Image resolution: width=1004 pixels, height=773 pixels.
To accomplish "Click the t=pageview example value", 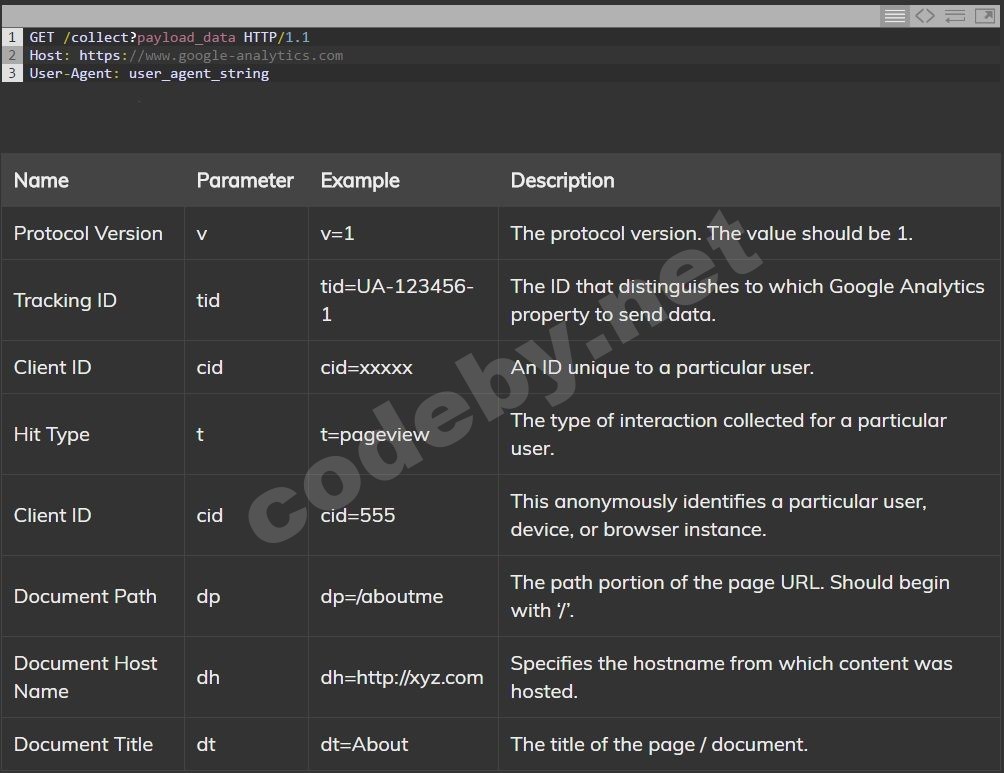I will click(x=375, y=435).
